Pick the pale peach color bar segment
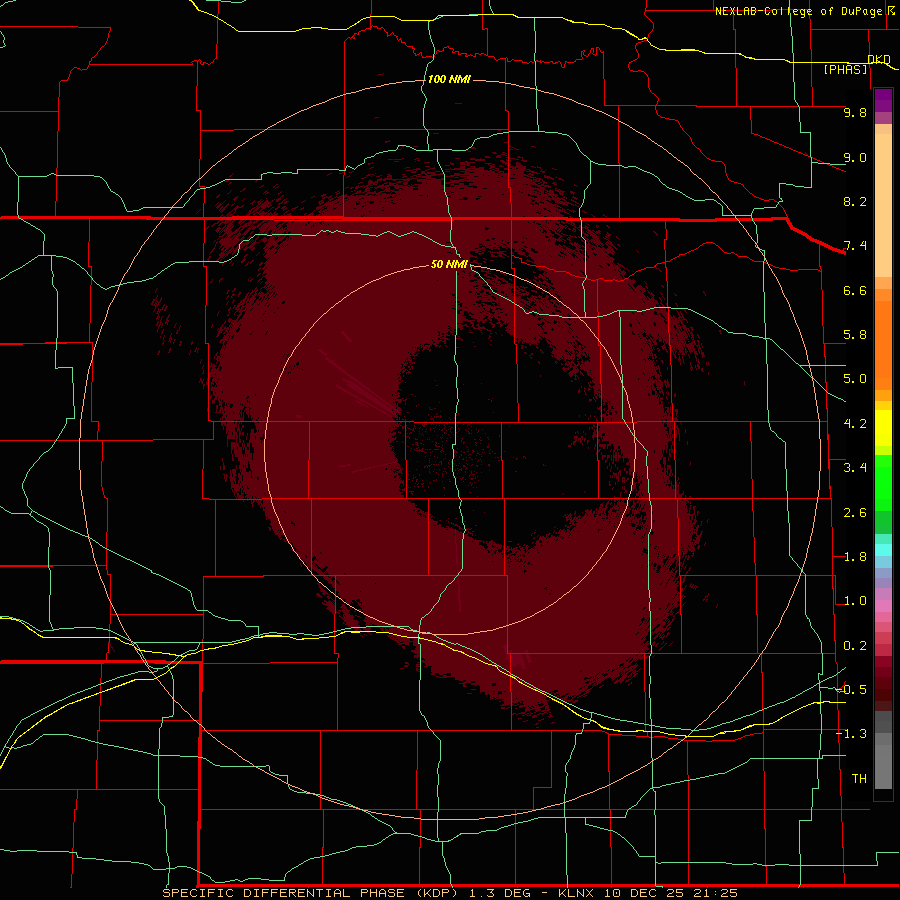 click(883, 207)
